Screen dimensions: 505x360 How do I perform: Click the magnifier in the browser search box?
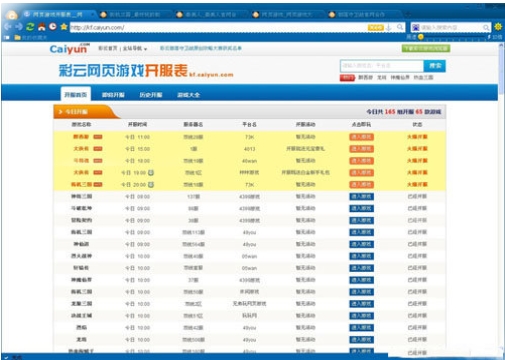click(x=486, y=27)
